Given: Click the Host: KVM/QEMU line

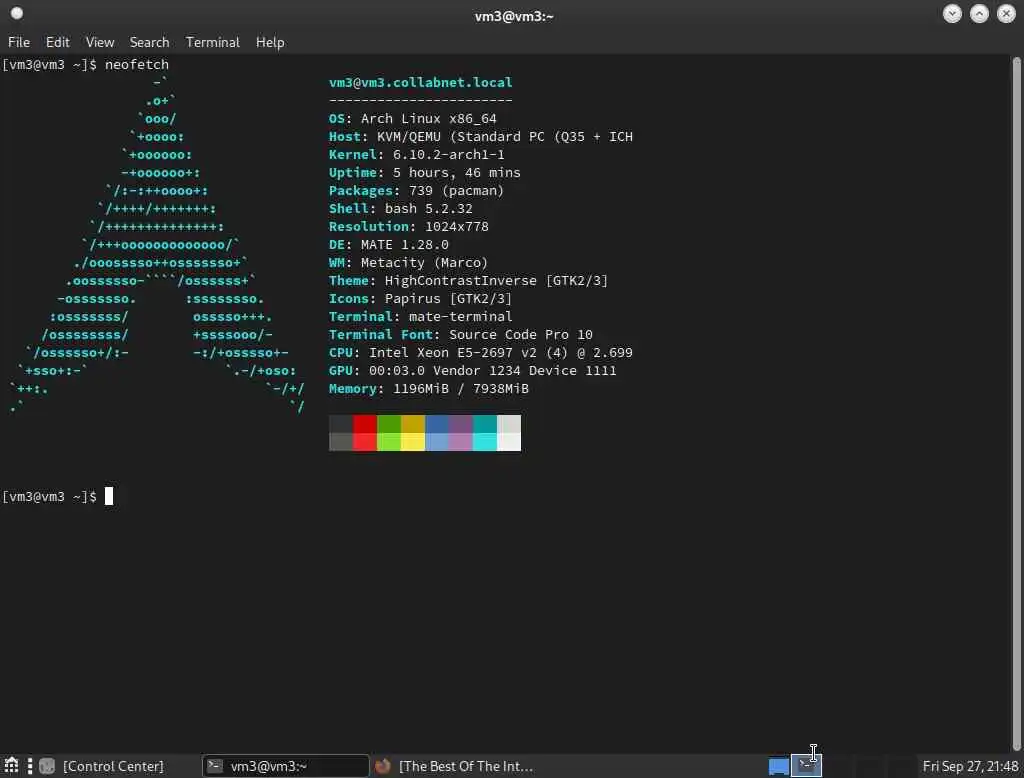Looking at the screenshot, I should 481,137.
